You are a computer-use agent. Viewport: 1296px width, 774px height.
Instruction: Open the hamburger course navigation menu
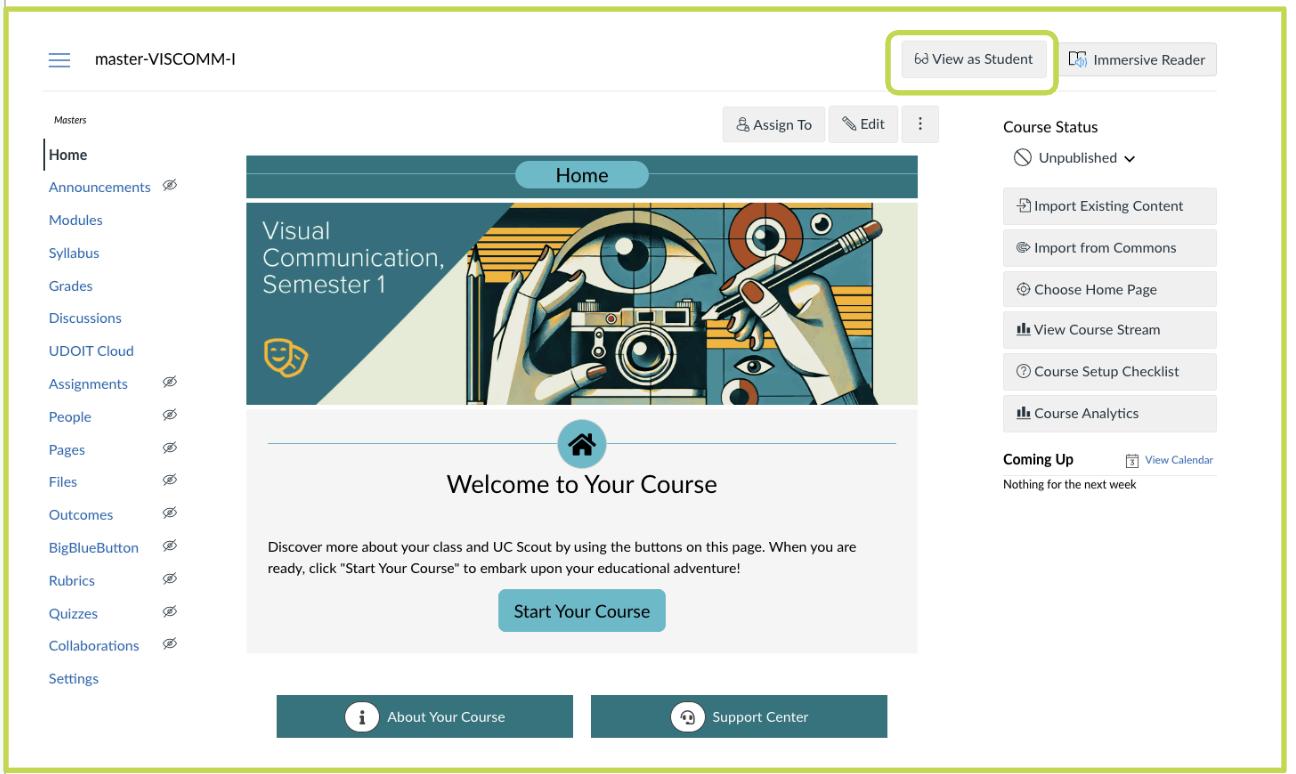pos(61,60)
